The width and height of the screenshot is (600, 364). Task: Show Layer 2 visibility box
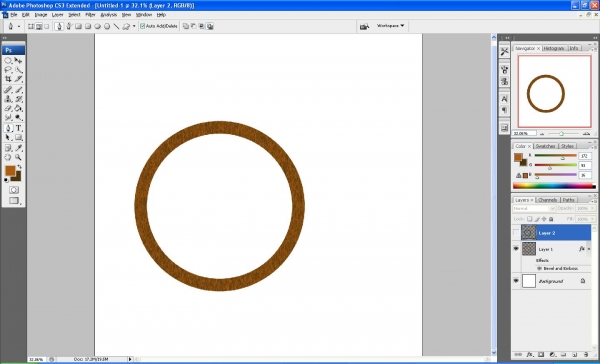click(516, 233)
